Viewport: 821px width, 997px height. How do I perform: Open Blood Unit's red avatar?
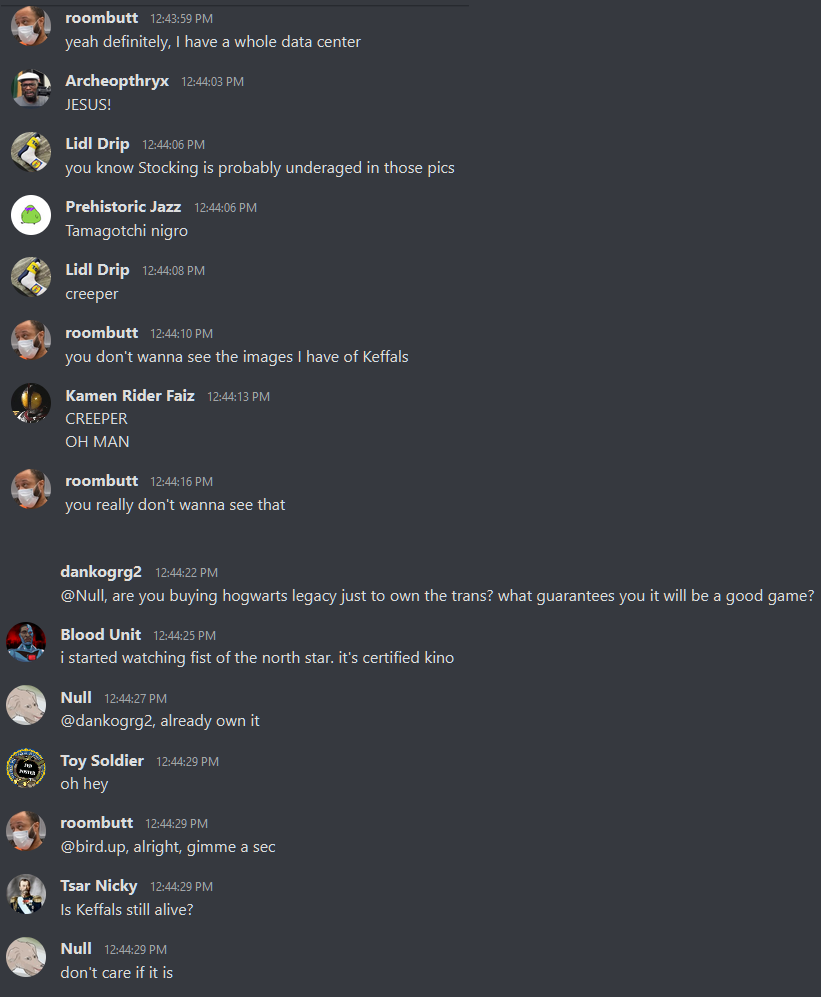26,642
